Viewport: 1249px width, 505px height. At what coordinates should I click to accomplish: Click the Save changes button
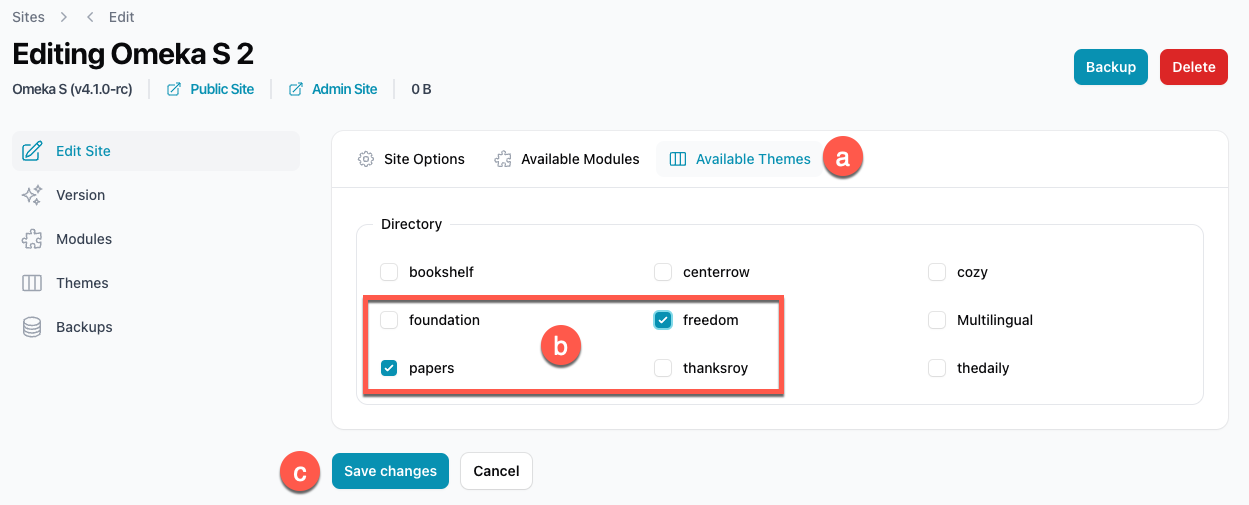click(390, 471)
